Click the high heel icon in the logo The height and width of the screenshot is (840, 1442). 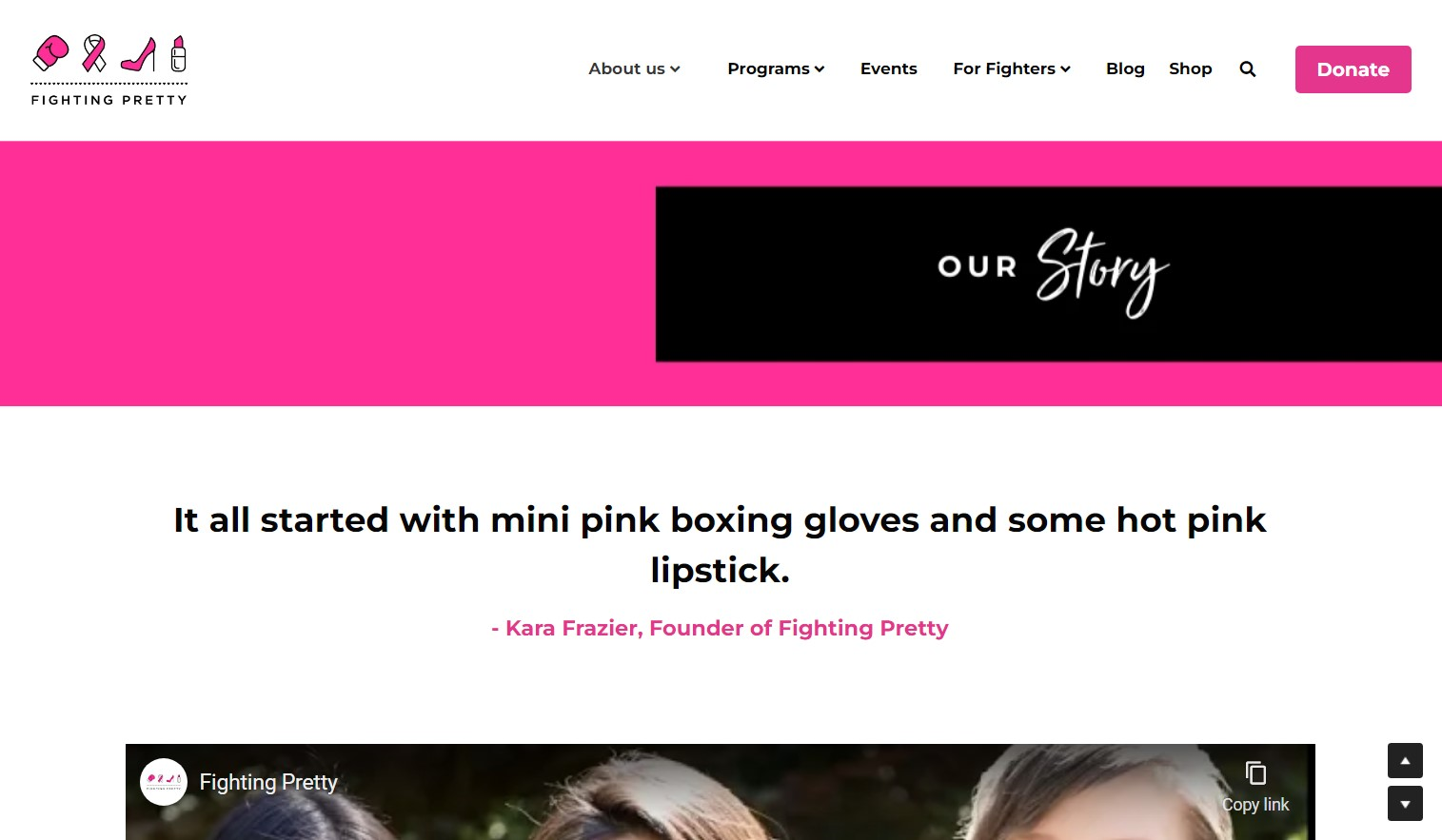(140, 55)
